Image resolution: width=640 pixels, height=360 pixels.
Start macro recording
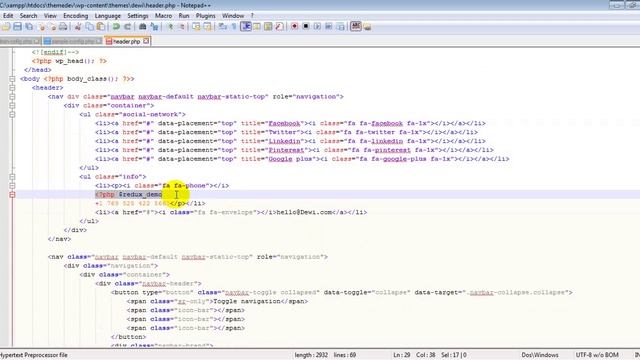point(294,27)
